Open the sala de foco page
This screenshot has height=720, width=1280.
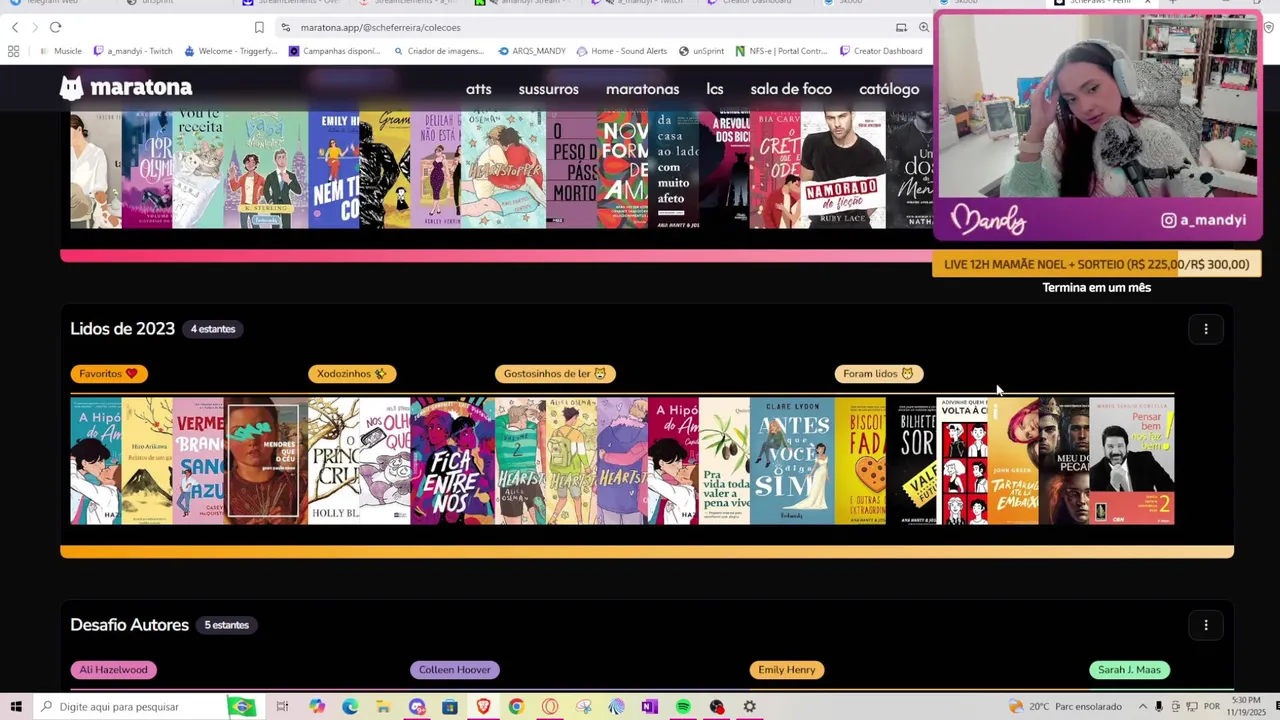[791, 89]
